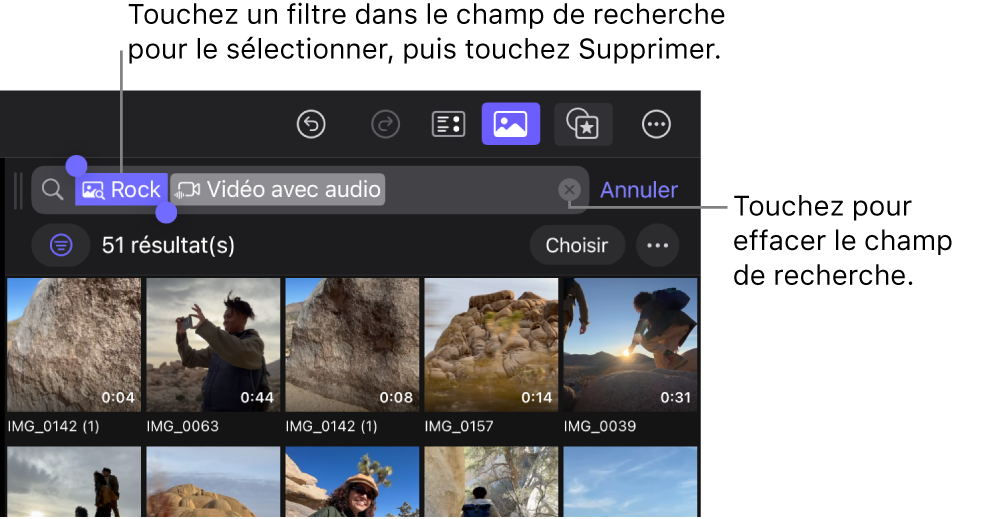Select the IMG_0039 video thumbnail
This screenshot has height=519, width=995.
tap(630, 345)
